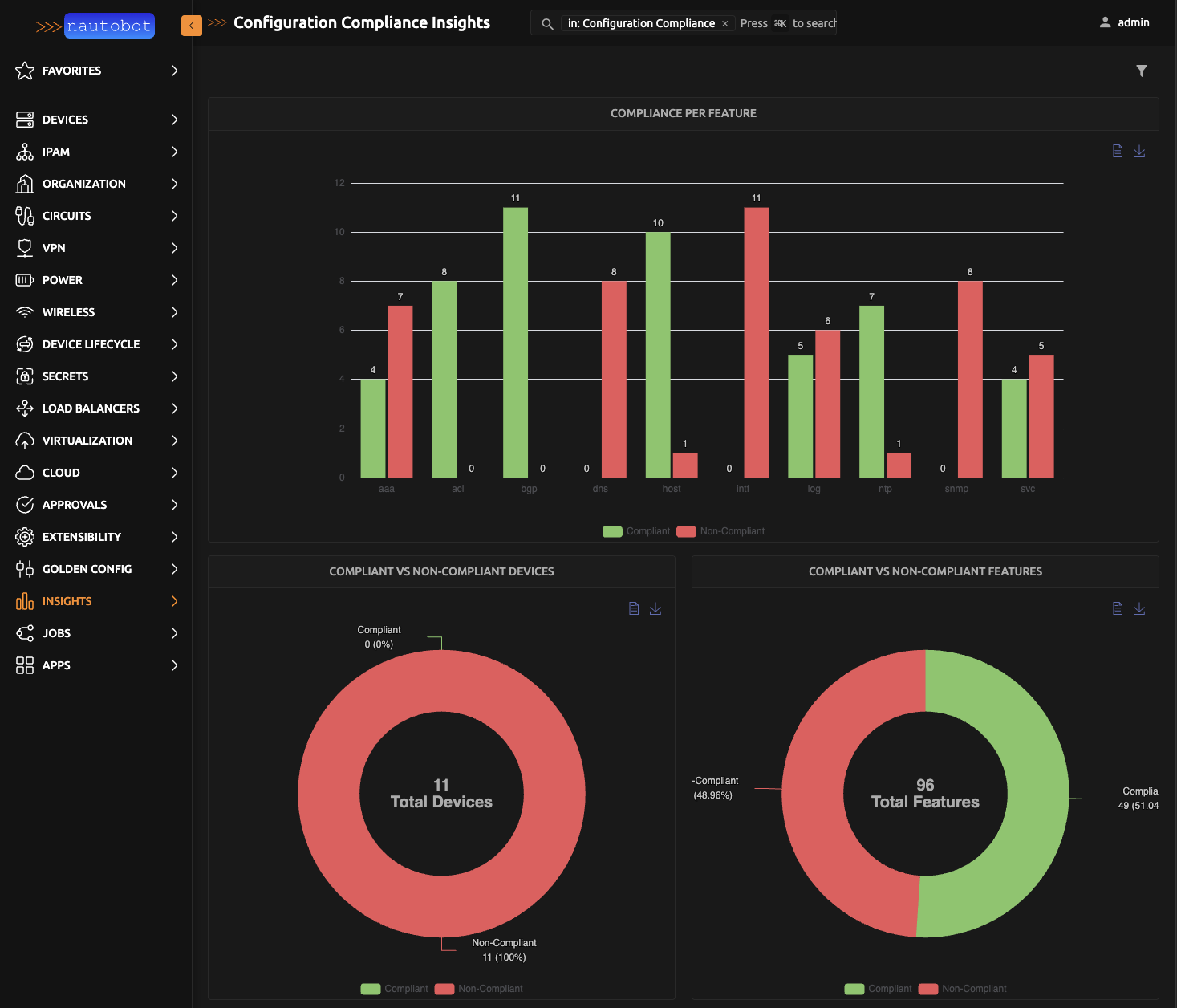
Task: Click the Golden Config sidebar icon
Action: coord(25,569)
